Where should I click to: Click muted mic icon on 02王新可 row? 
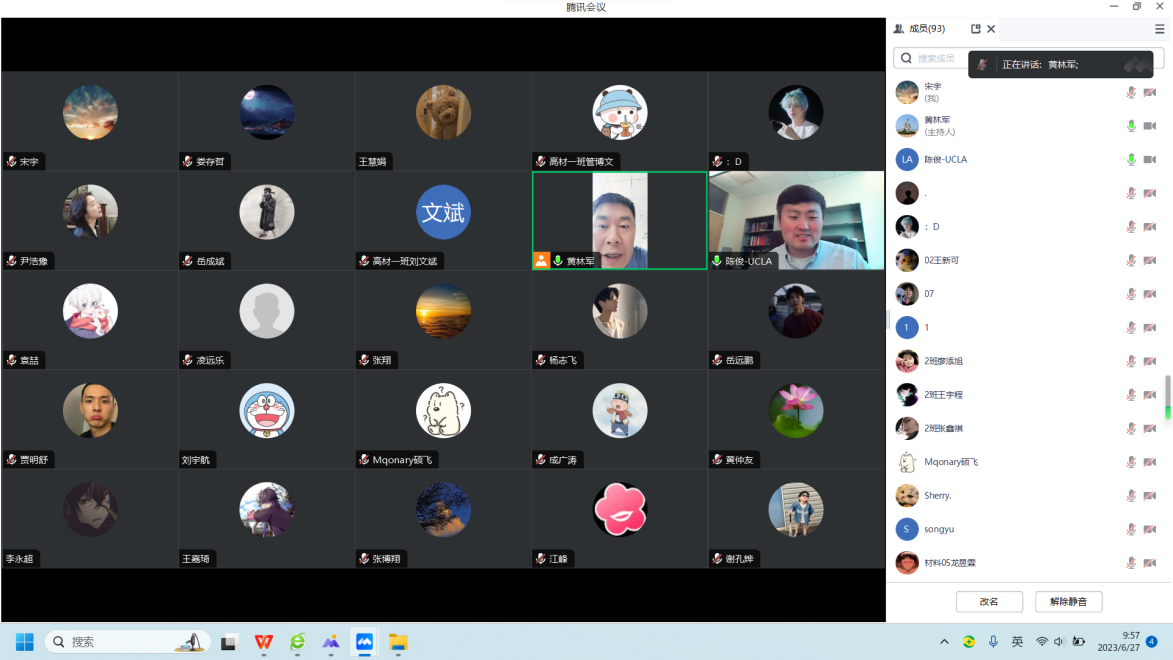[1131, 261]
